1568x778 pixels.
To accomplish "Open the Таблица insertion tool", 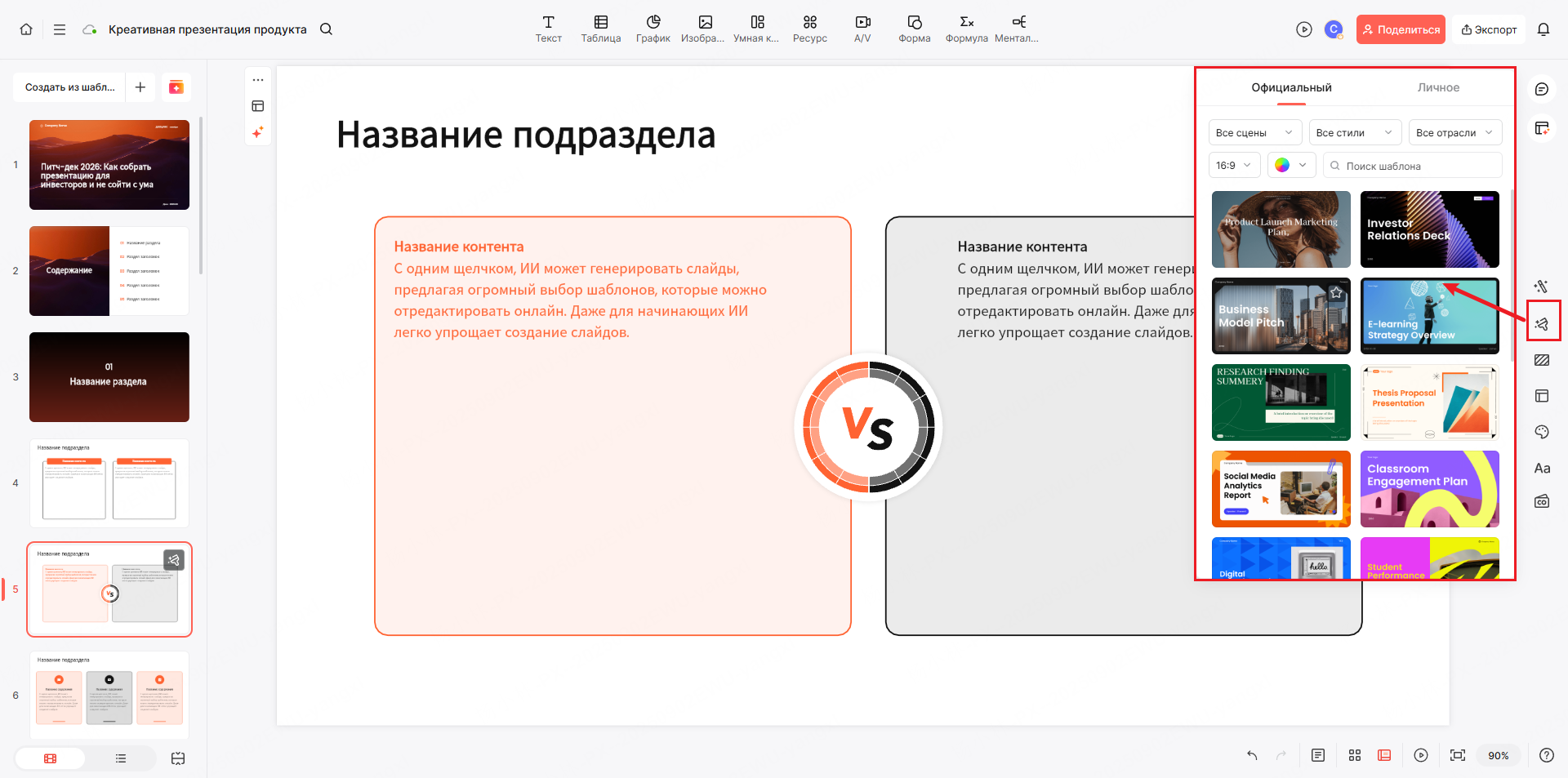I will click(x=601, y=29).
